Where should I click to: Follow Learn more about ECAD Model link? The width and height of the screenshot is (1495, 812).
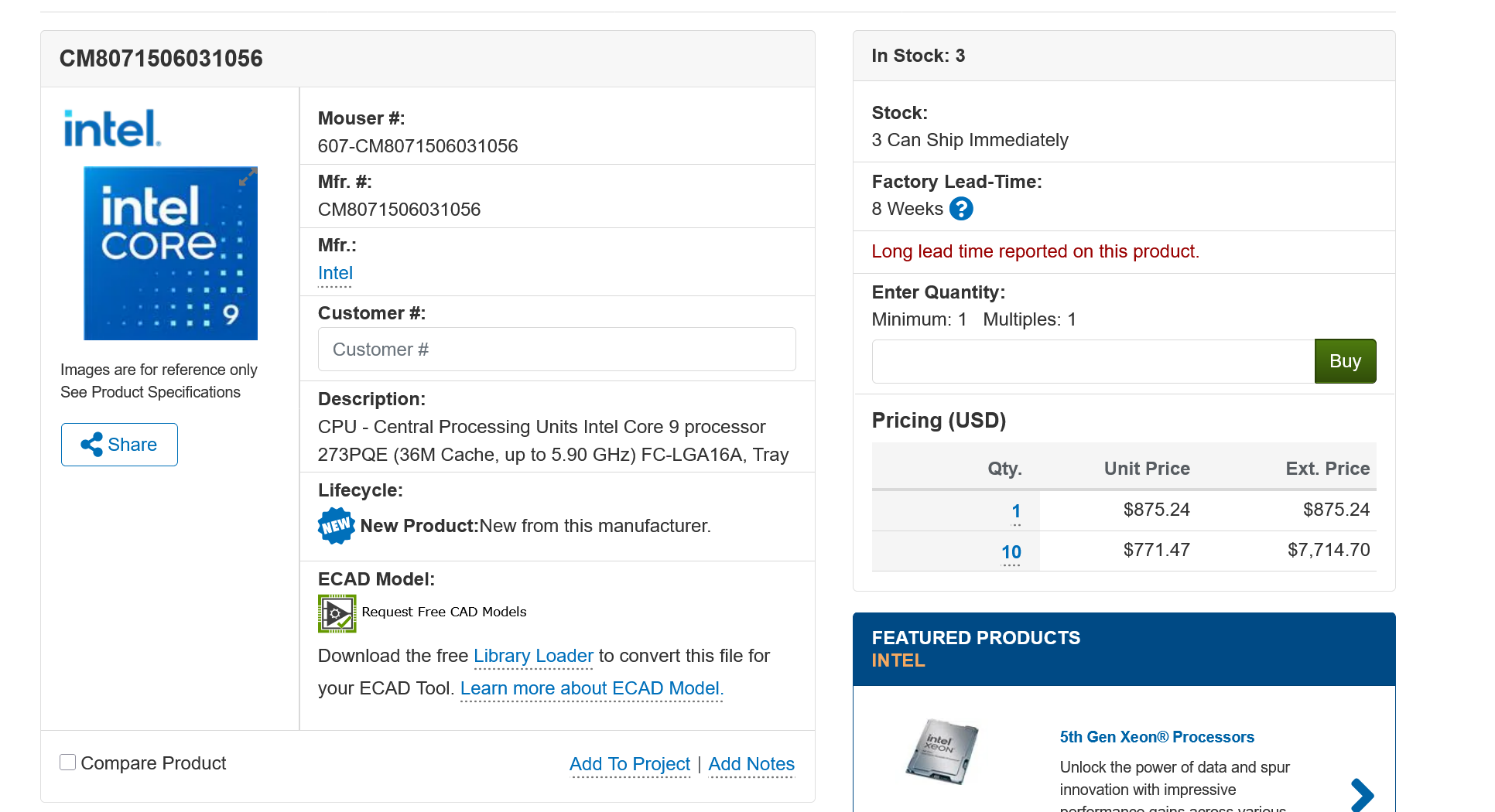click(591, 688)
